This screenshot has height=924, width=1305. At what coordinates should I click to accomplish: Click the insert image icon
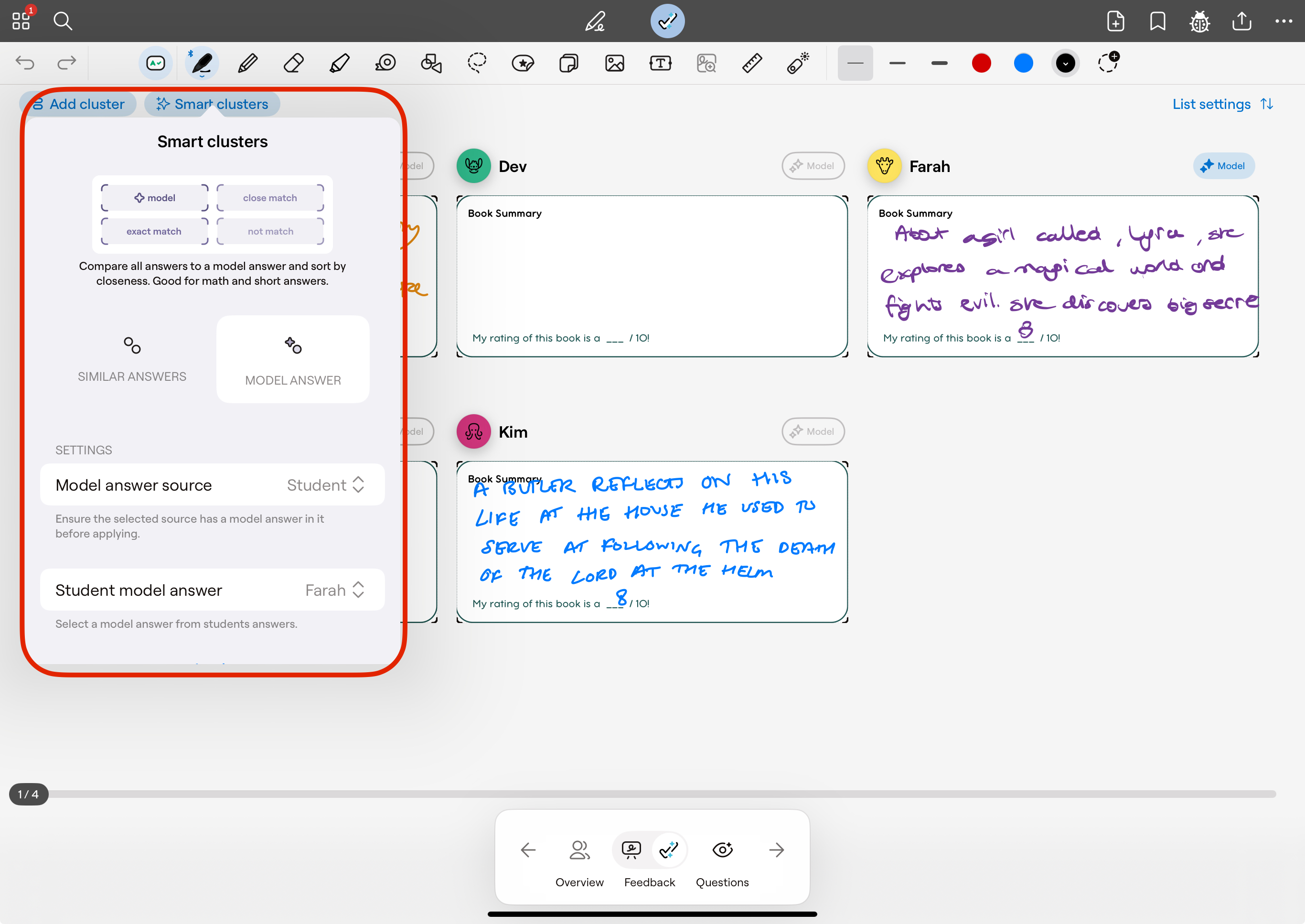click(614, 63)
